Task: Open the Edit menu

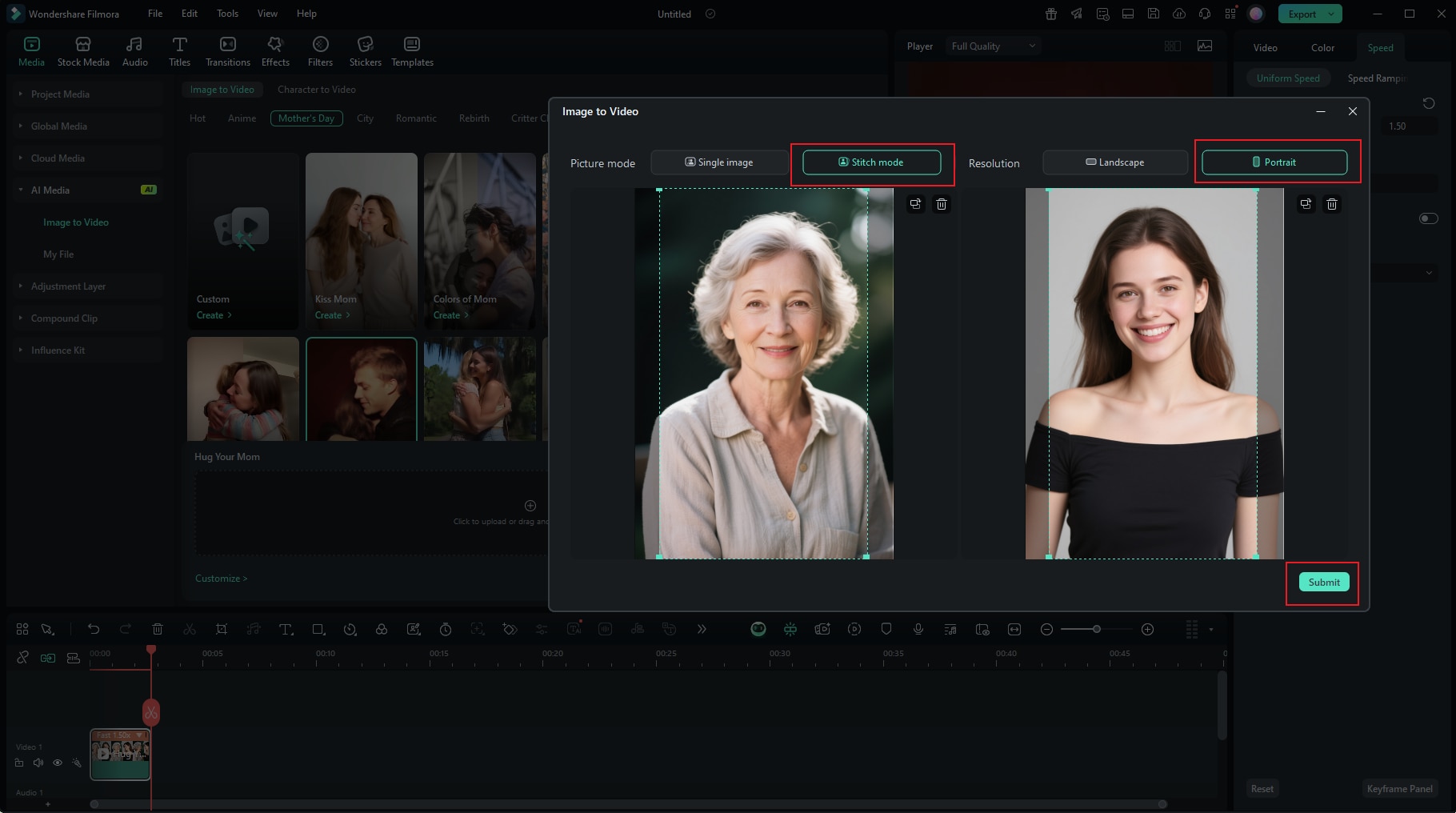Action: 190,14
